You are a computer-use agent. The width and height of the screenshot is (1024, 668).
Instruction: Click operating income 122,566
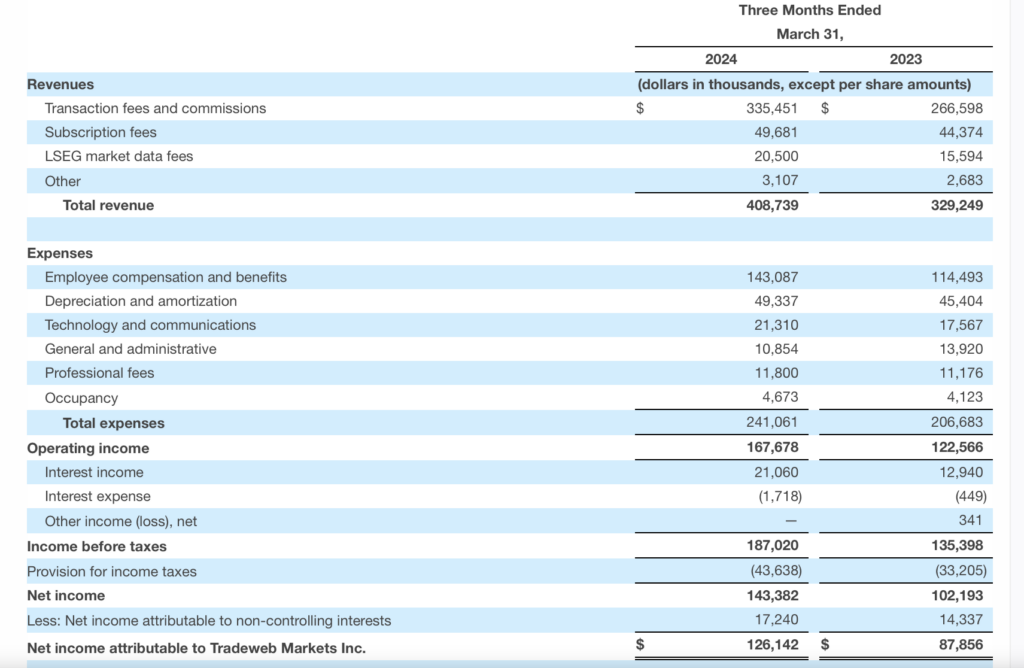[957, 448]
